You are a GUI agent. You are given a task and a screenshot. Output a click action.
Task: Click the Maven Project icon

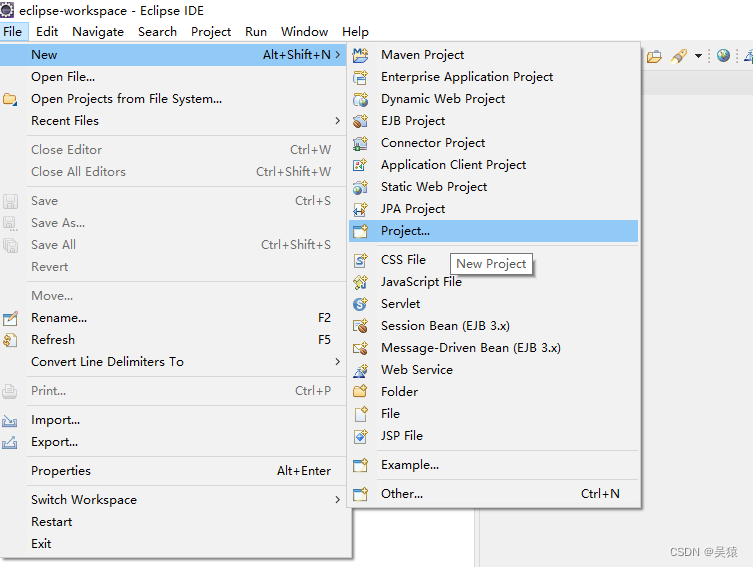click(360, 55)
